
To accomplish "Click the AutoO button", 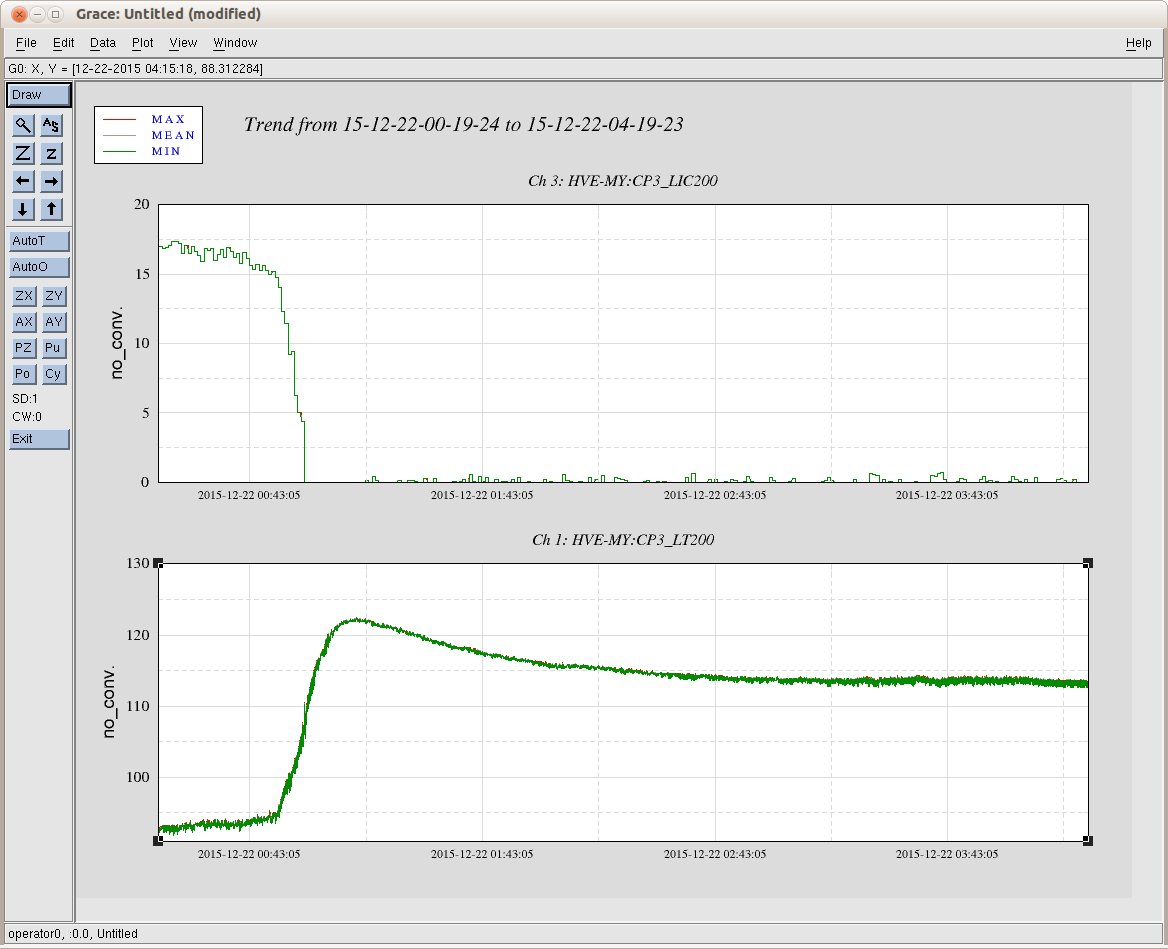I will 39,267.
